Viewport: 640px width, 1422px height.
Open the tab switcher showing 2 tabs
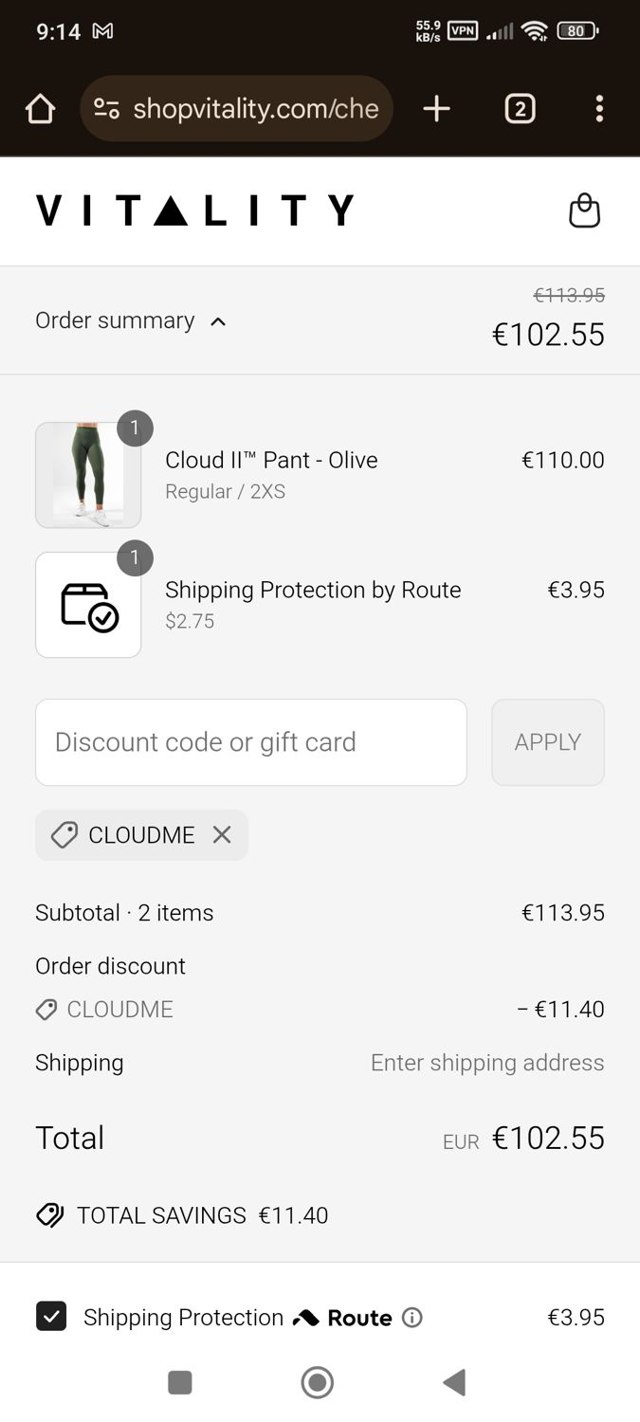click(x=519, y=109)
